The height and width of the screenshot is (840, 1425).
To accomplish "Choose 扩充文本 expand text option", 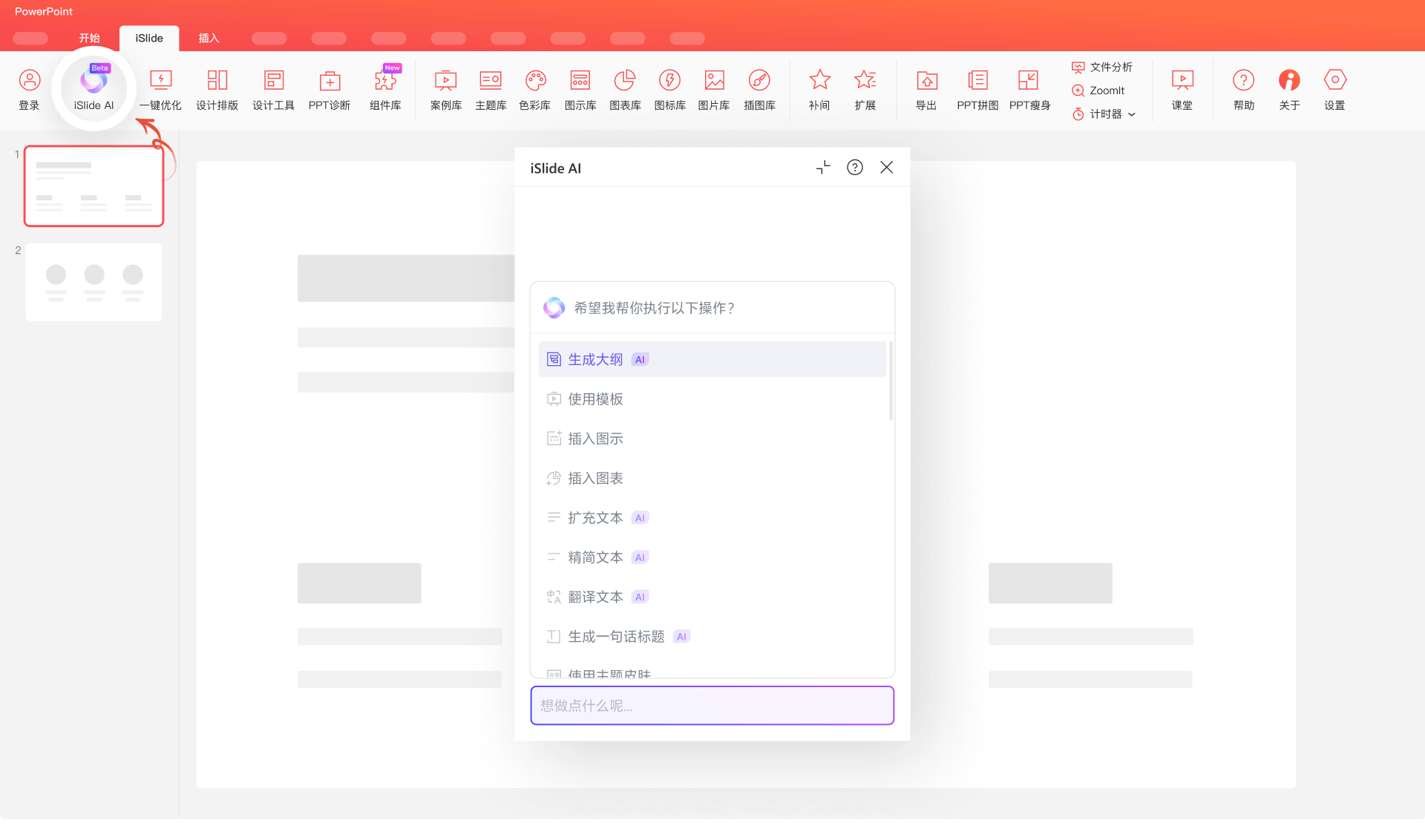I will (x=712, y=518).
